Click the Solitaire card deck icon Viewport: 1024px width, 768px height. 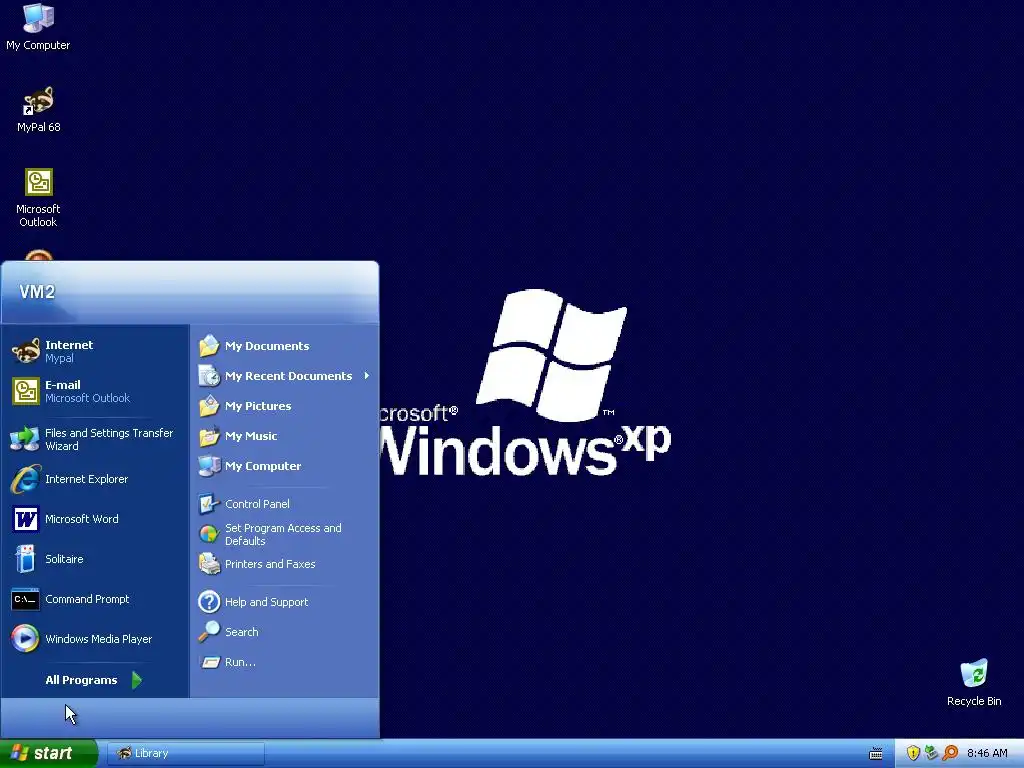25,559
